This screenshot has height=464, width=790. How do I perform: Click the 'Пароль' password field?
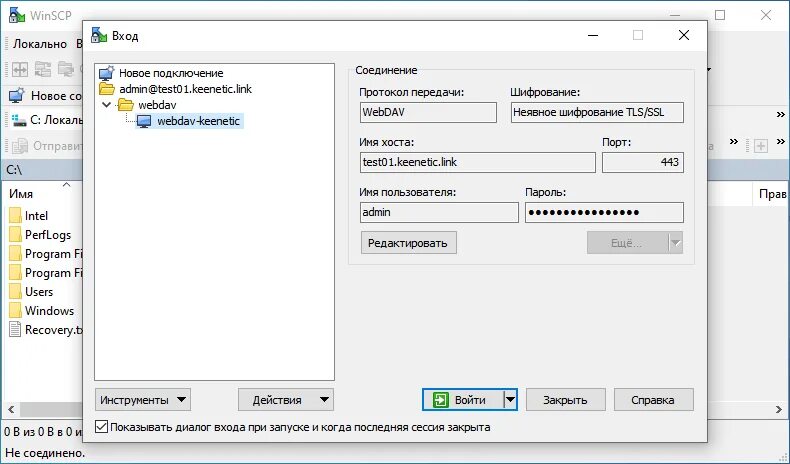pos(604,212)
